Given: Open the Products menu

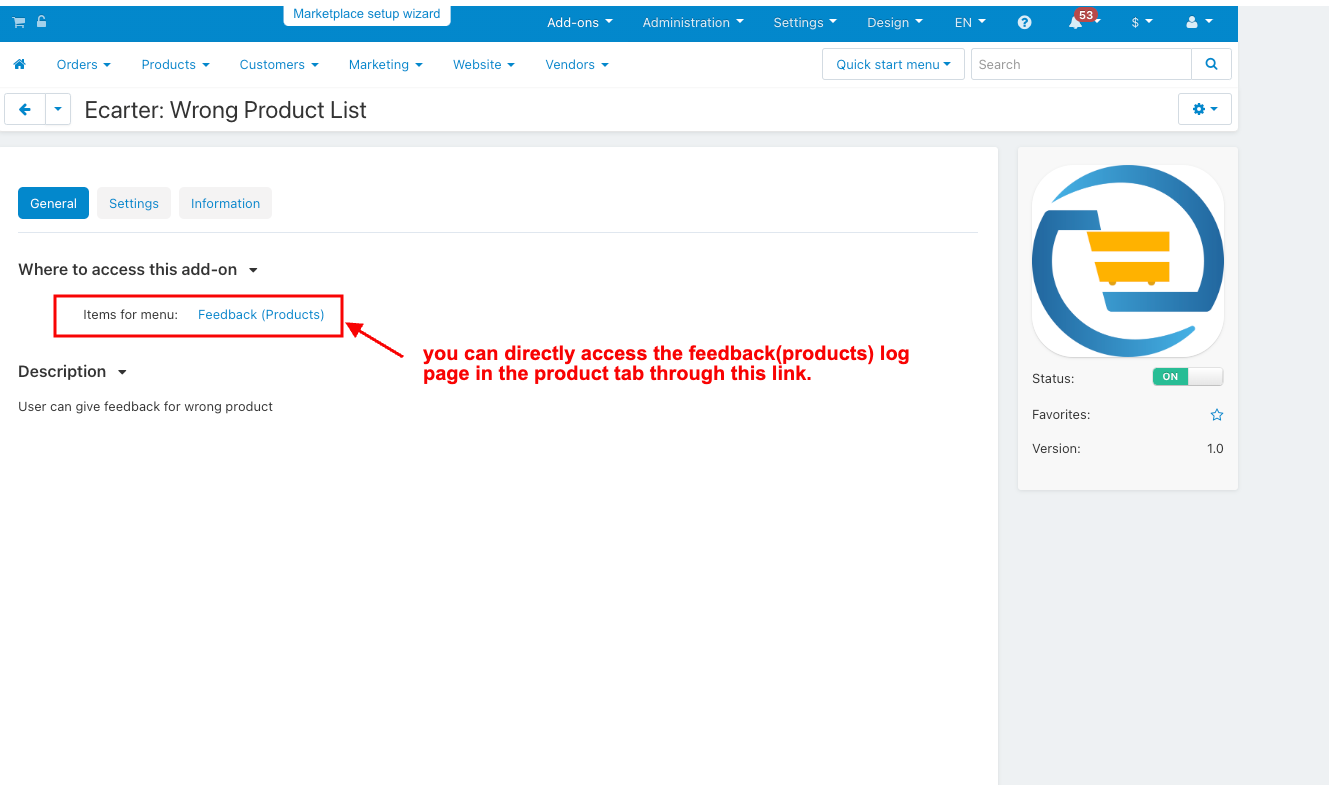Looking at the screenshot, I should click(x=175, y=64).
